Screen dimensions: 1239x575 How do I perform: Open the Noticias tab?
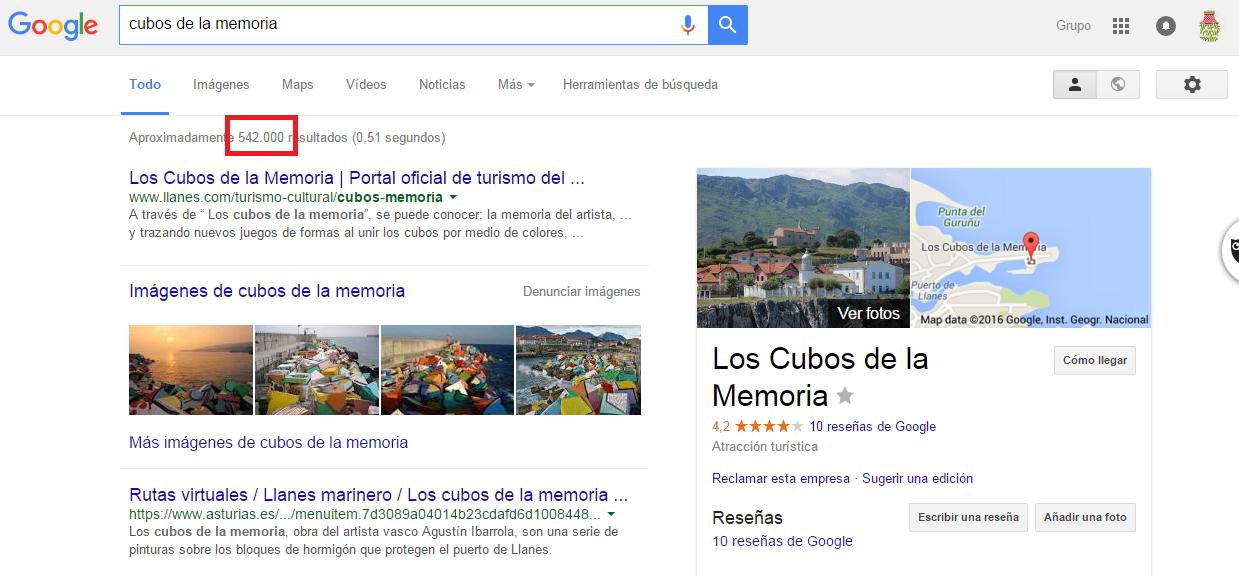point(442,85)
